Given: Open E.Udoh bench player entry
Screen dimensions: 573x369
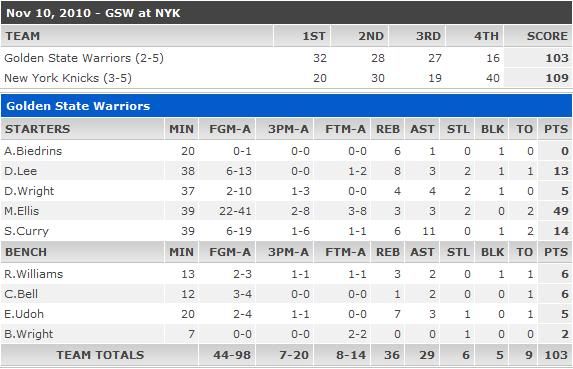Looking at the screenshot, I should (x=24, y=314).
